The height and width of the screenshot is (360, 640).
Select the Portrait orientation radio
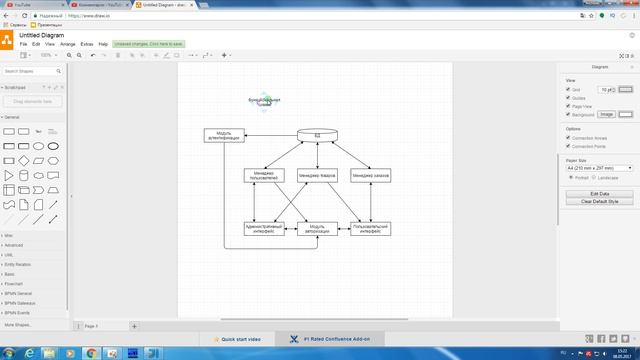[571, 178]
